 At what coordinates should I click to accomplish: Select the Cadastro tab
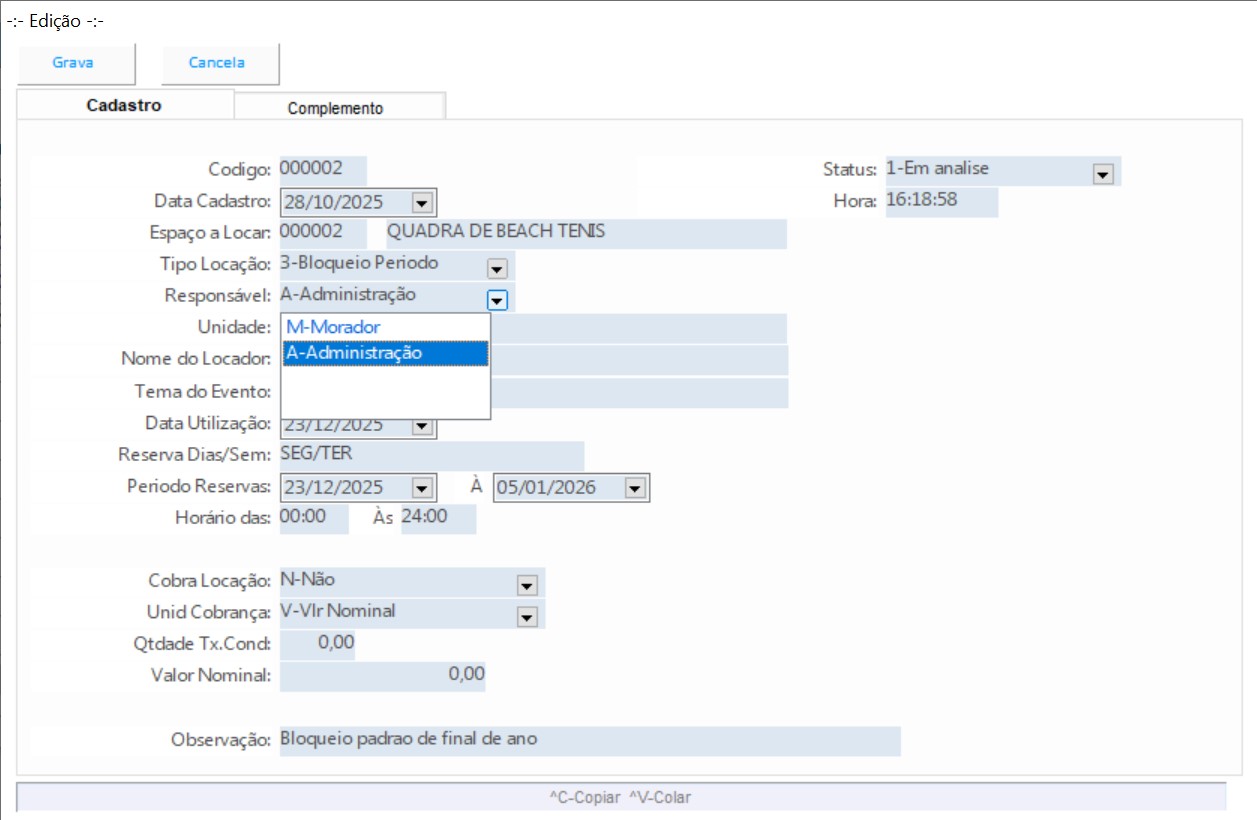(124, 105)
